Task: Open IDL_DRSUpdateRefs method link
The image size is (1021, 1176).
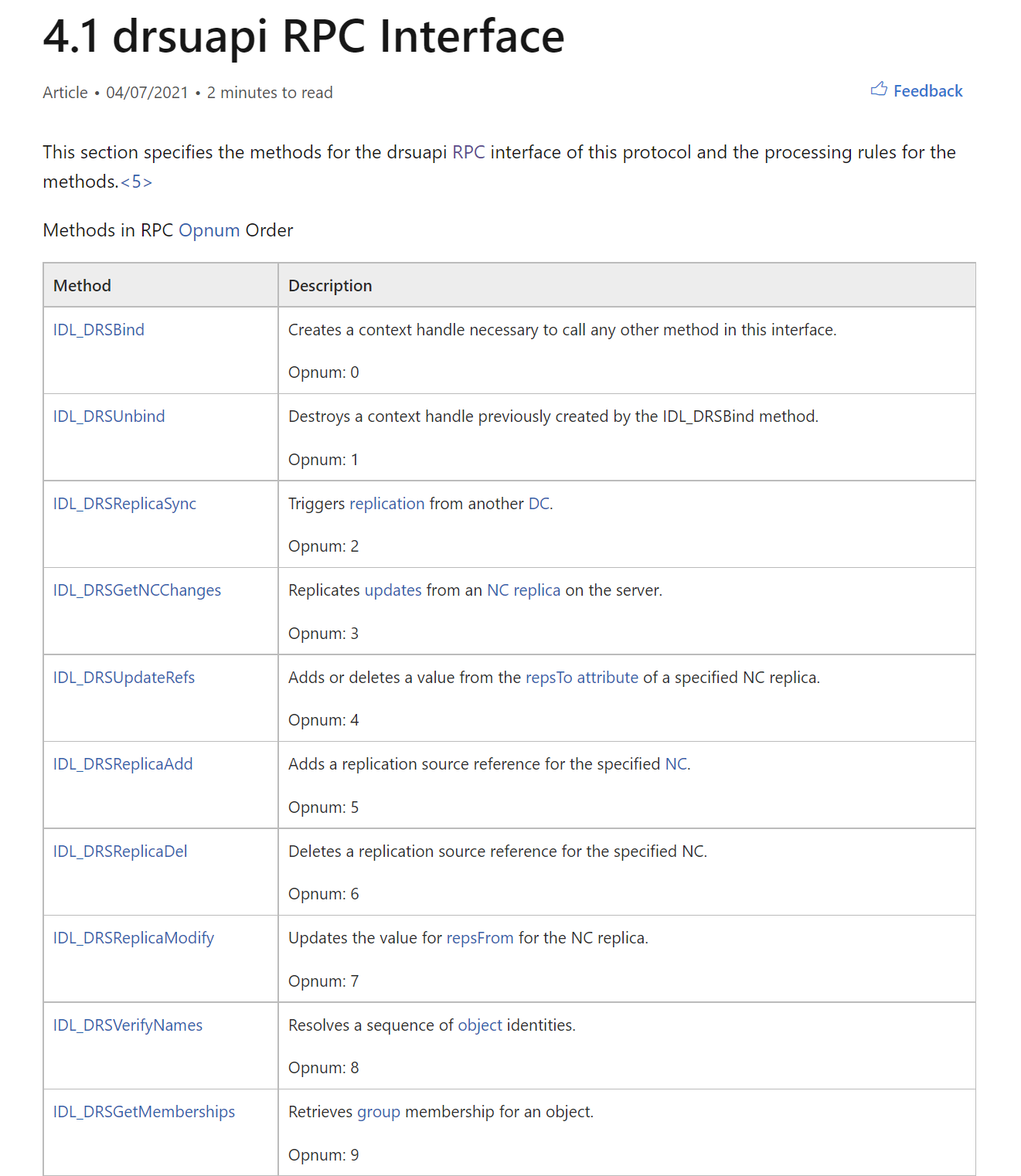Action: point(124,678)
